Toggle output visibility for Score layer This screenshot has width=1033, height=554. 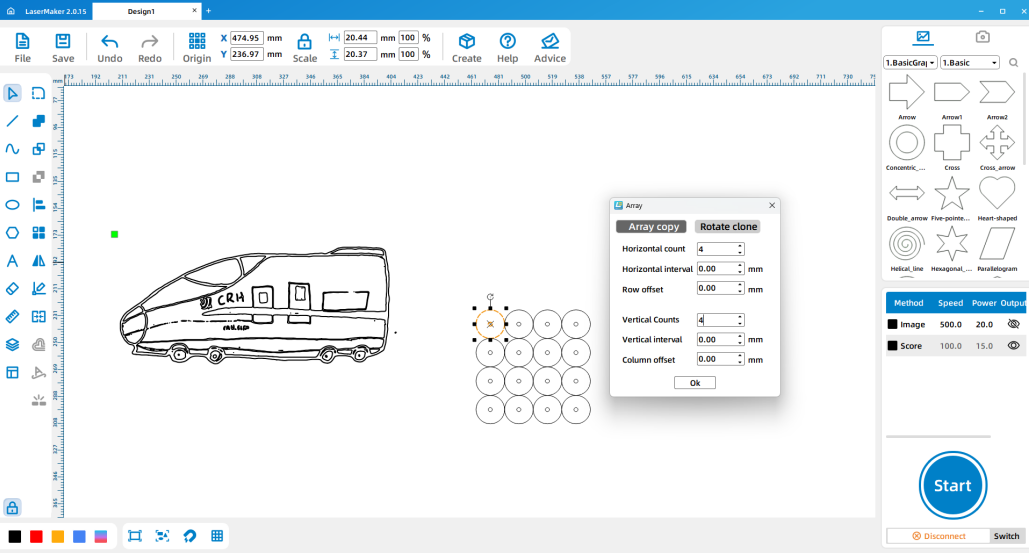[1013, 345]
